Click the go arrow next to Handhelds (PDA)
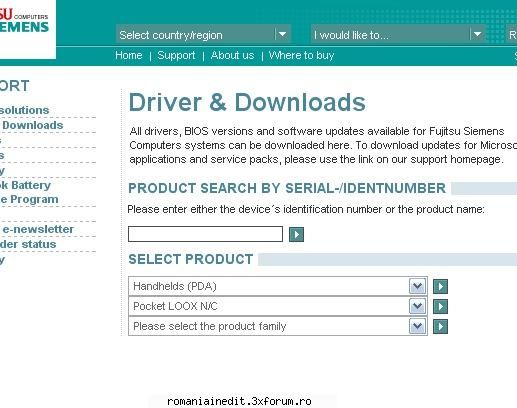517x408 pixels. (440, 286)
